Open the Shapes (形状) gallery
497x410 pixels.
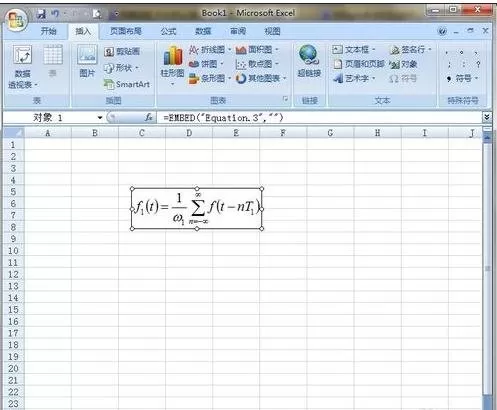pos(121,68)
